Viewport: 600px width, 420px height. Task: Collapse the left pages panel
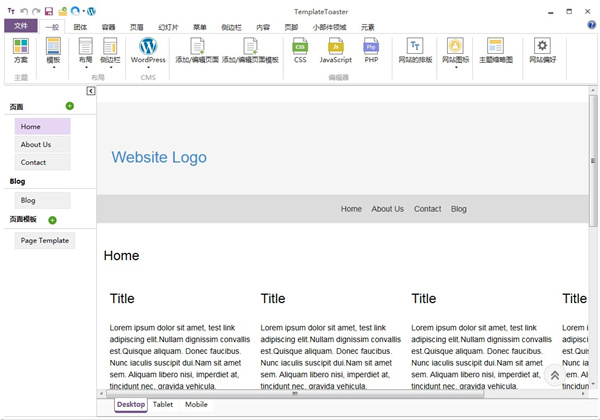point(91,91)
